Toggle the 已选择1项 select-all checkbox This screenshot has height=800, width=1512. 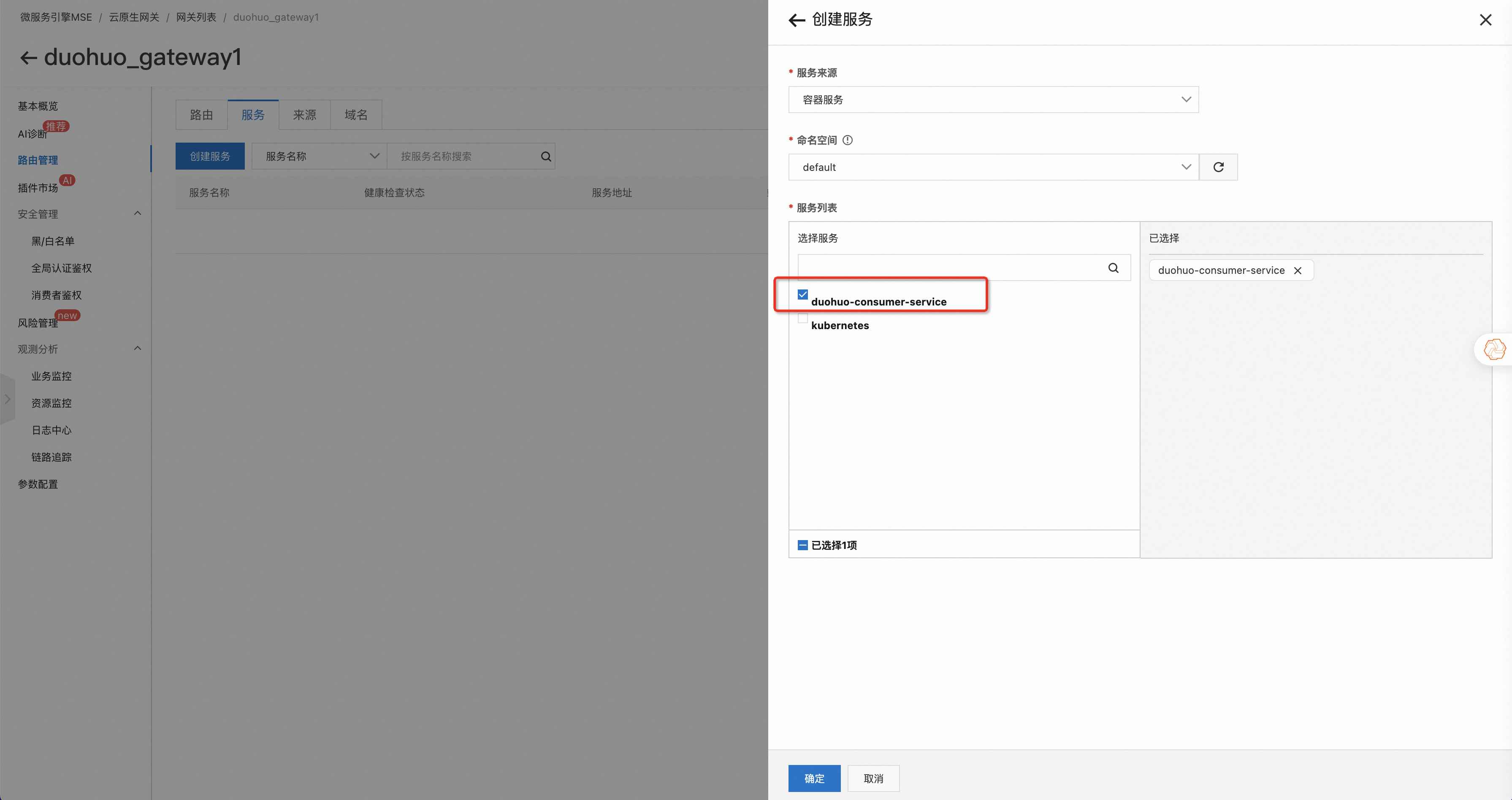(803, 546)
